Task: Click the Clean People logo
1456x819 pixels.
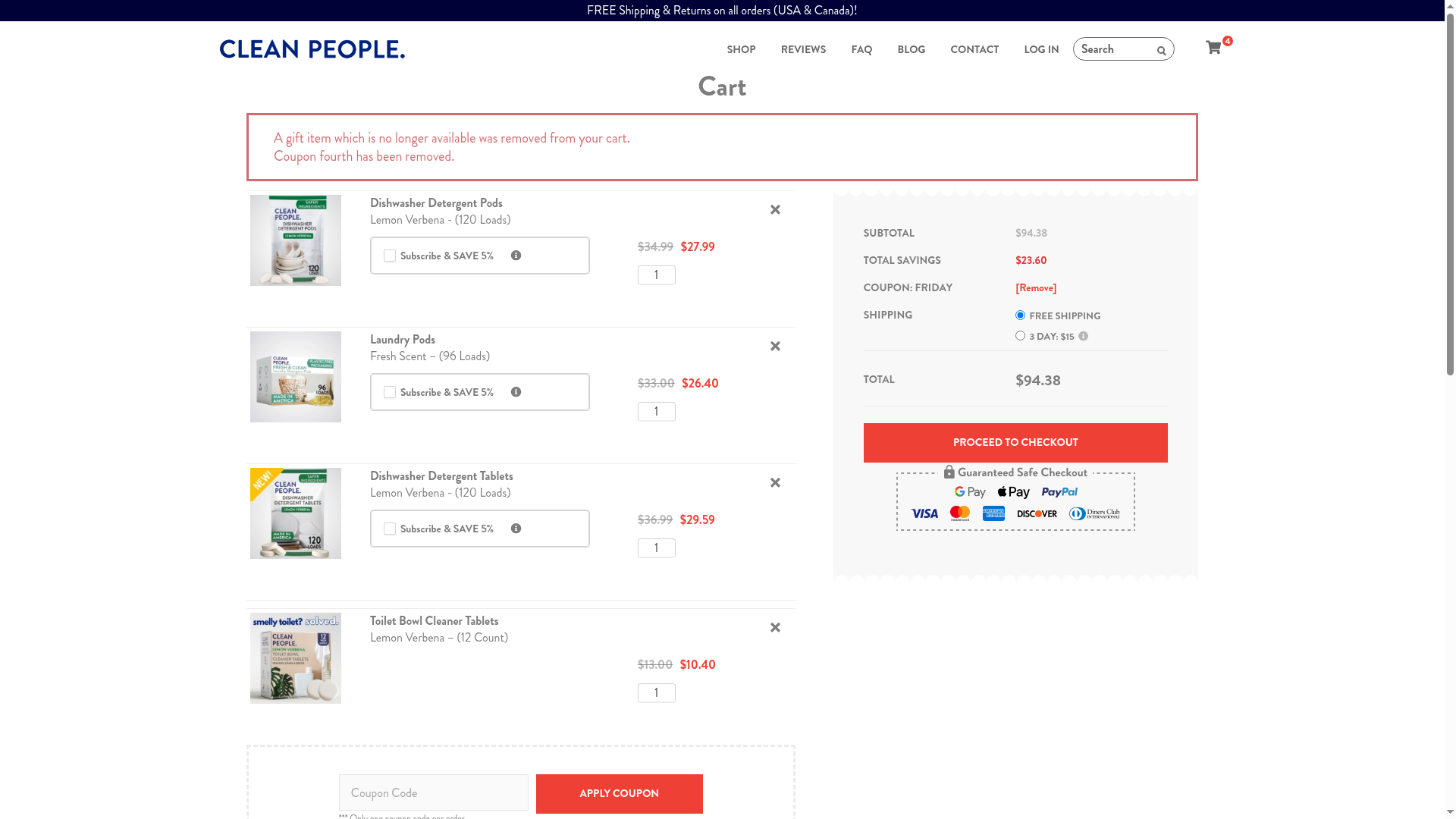Action: click(x=312, y=49)
